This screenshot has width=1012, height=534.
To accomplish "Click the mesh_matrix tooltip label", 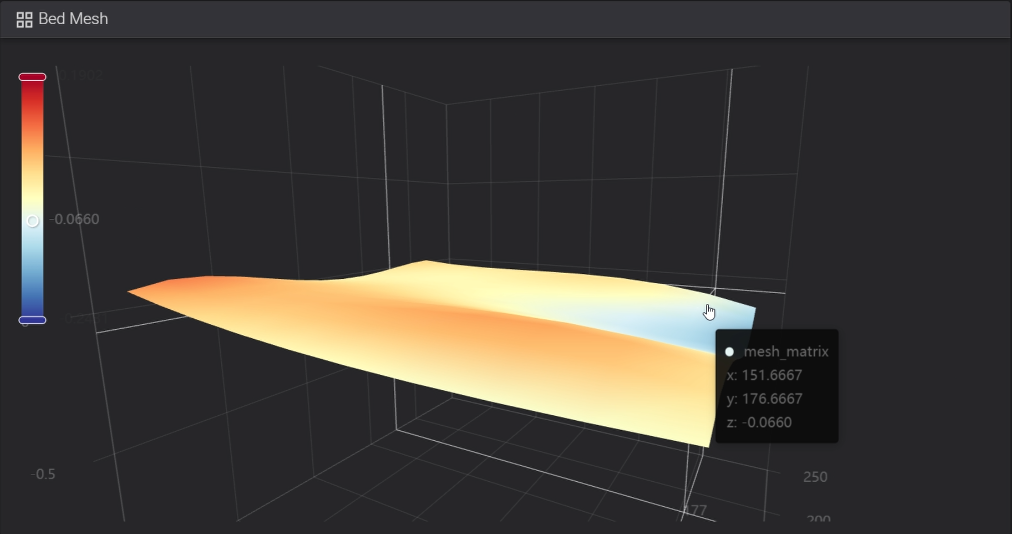I will click(785, 352).
